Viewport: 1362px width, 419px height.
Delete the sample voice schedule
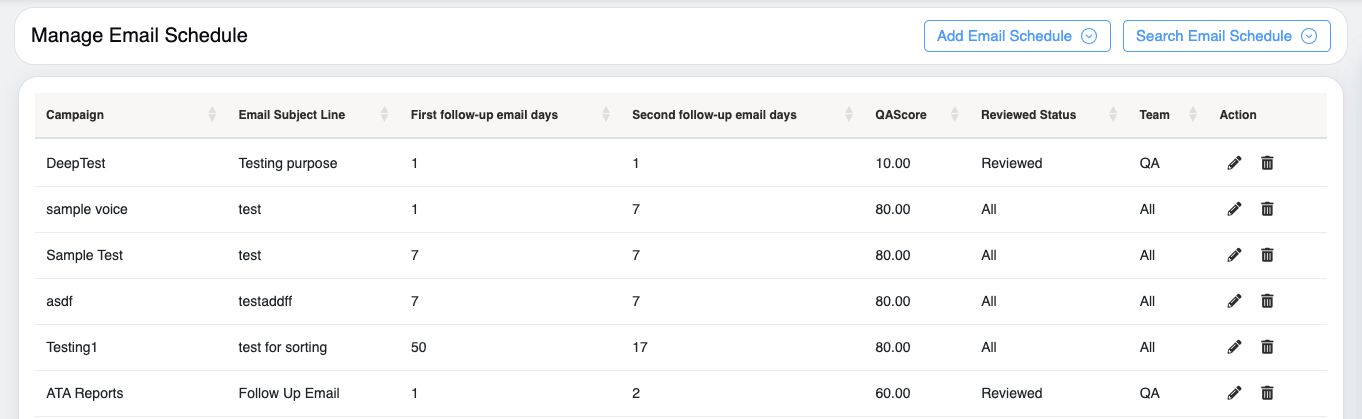click(1267, 209)
